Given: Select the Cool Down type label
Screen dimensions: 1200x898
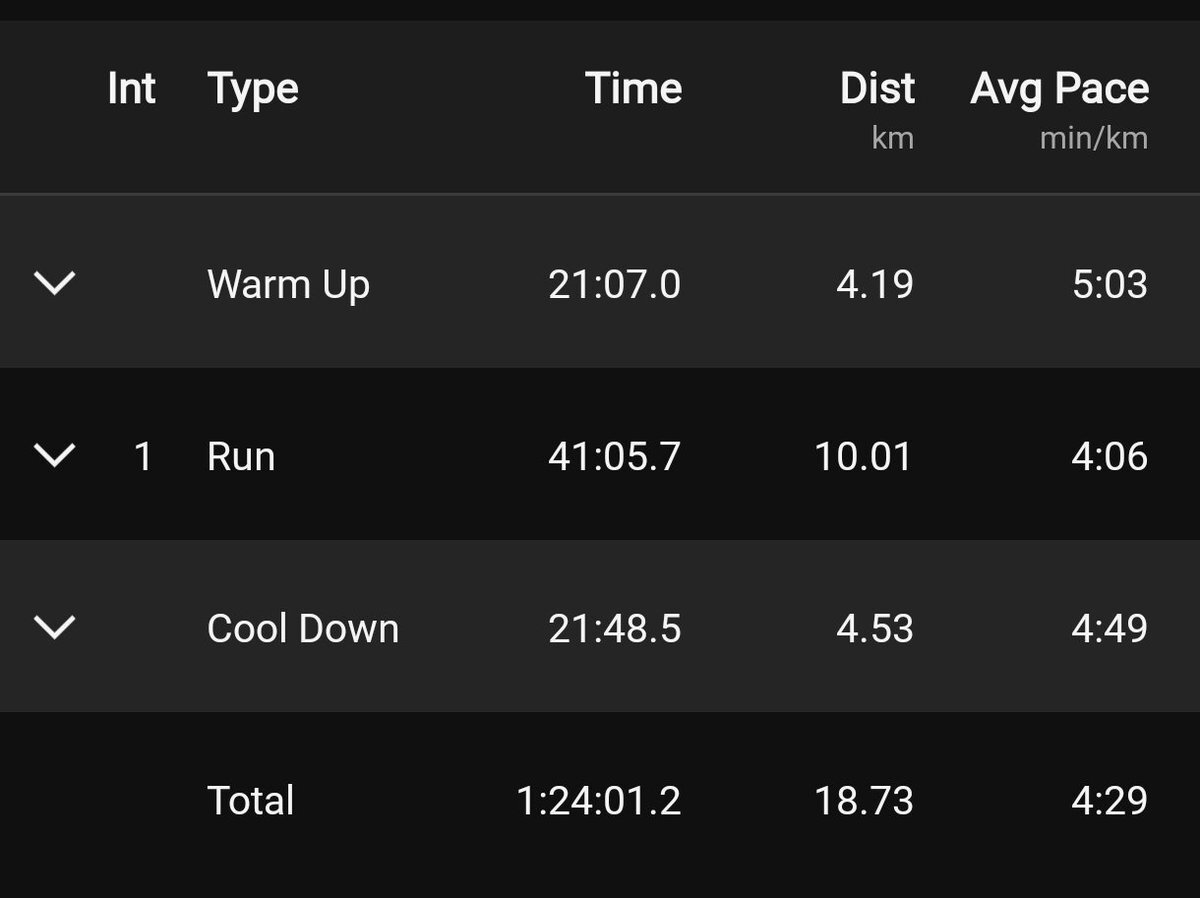Looking at the screenshot, I should click(303, 629).
